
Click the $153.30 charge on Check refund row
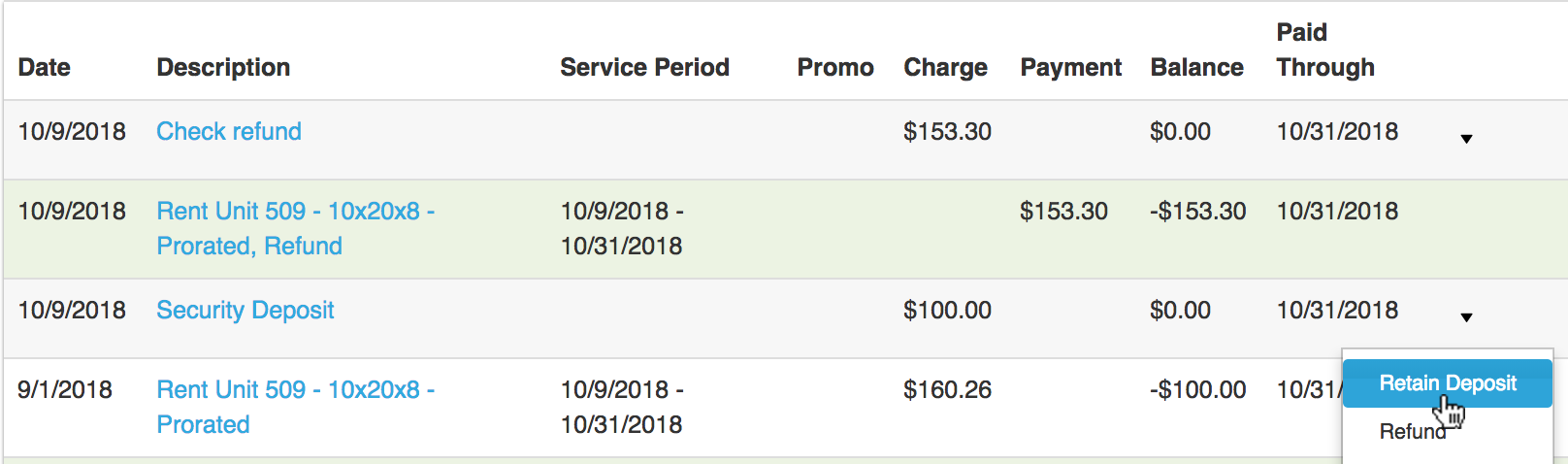[x=947, y=131]
